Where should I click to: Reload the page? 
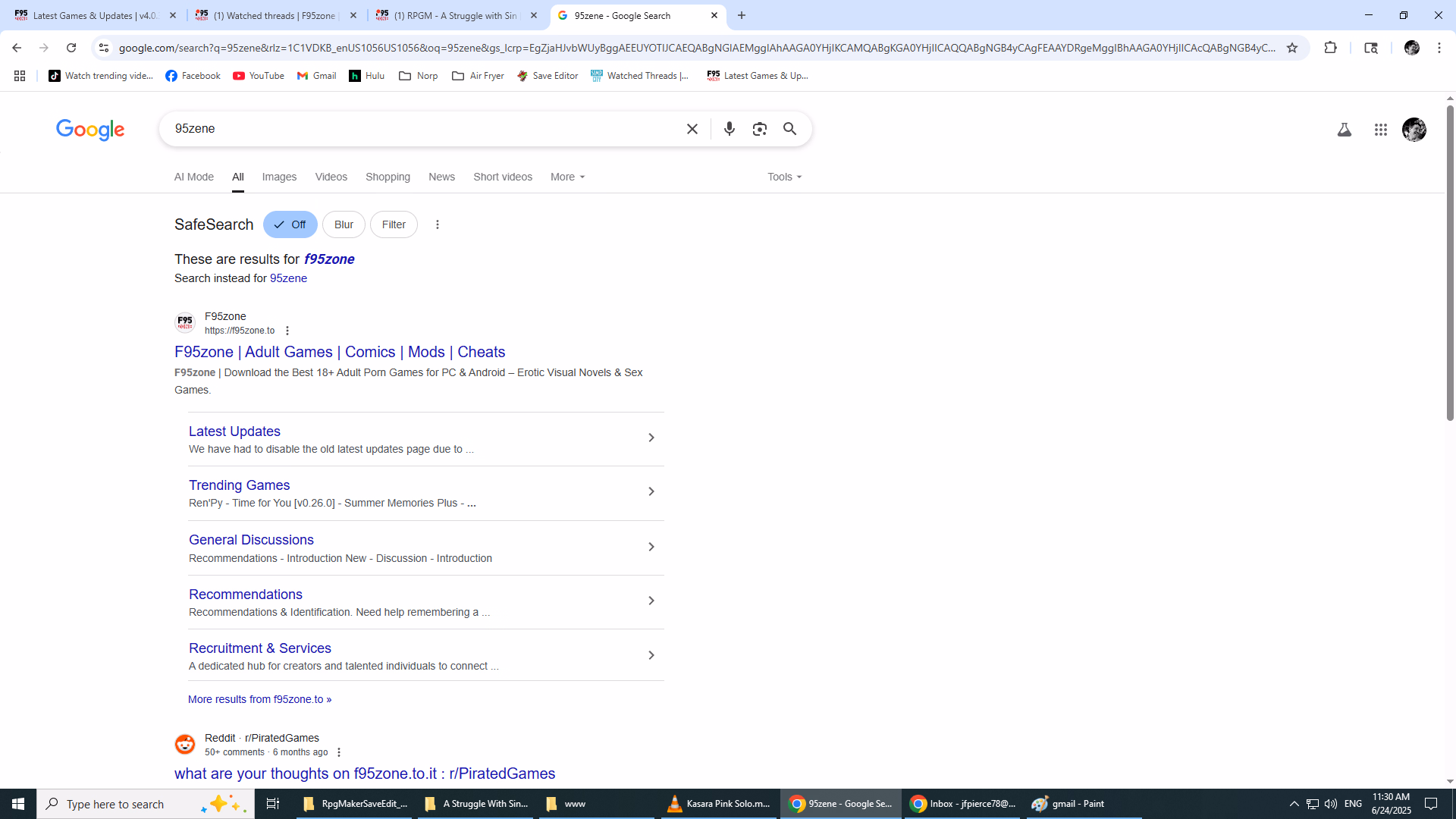pyautogui.click(x=71, y=48)
